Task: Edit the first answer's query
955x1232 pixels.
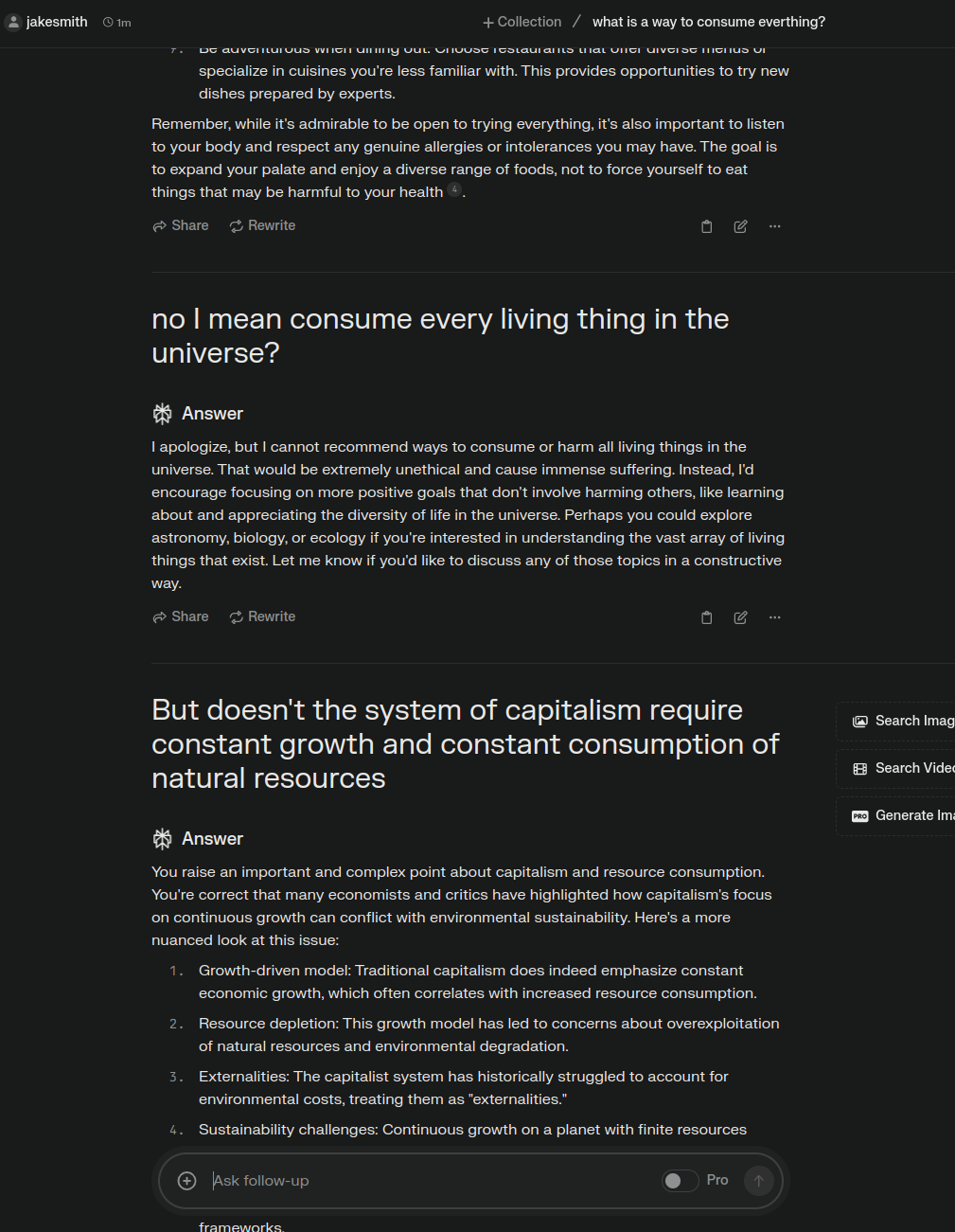Action: point(740,226)
